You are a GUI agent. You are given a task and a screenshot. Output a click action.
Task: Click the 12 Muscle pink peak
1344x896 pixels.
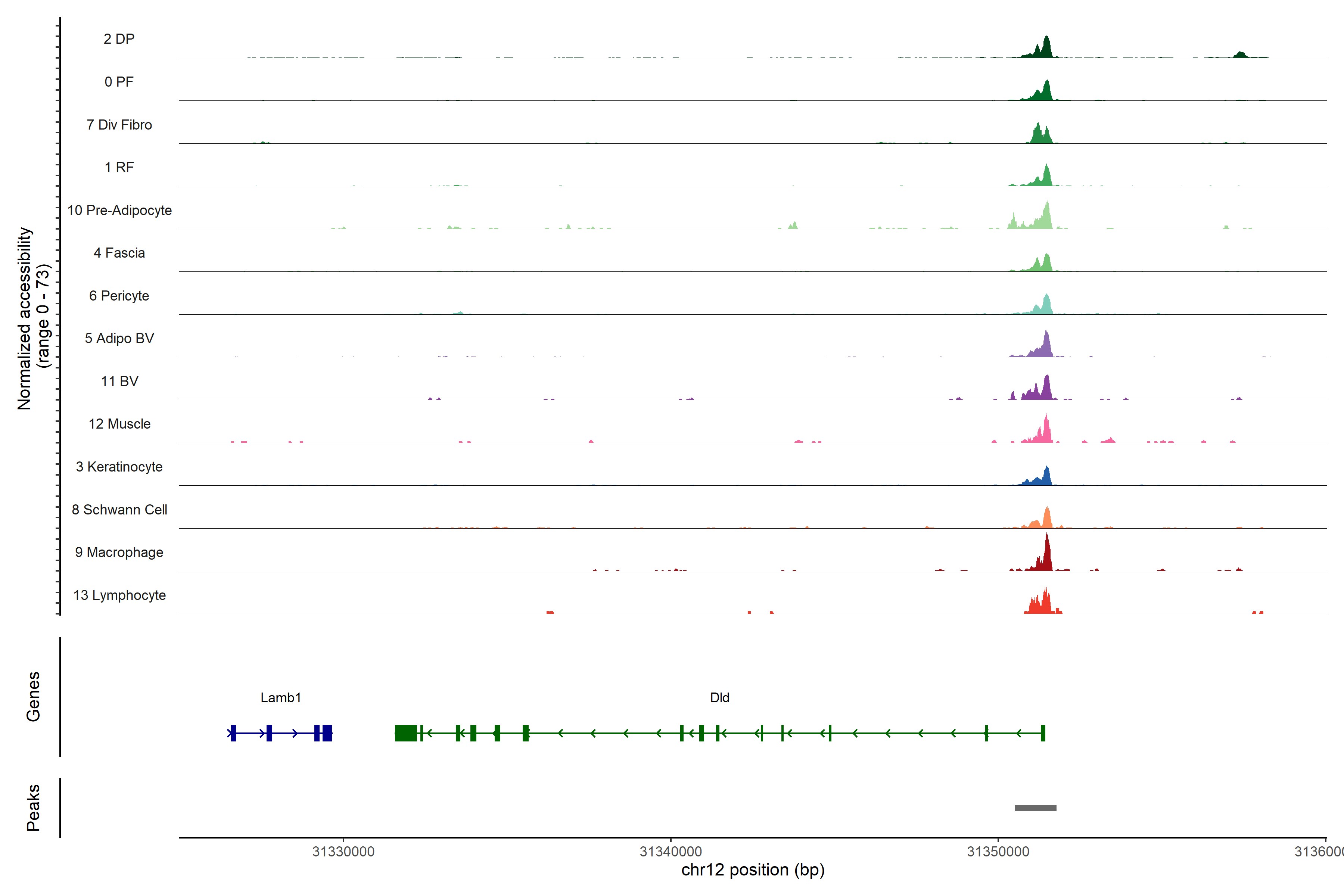pos(1046,433)
